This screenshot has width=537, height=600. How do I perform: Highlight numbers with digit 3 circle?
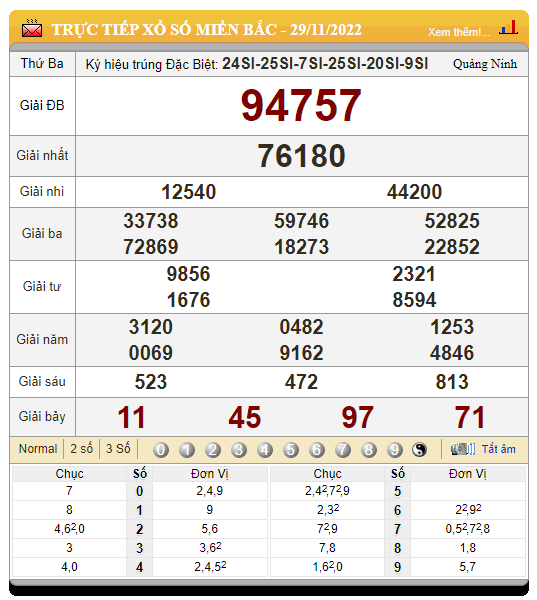pyautogui.click(x=239, y=450)
